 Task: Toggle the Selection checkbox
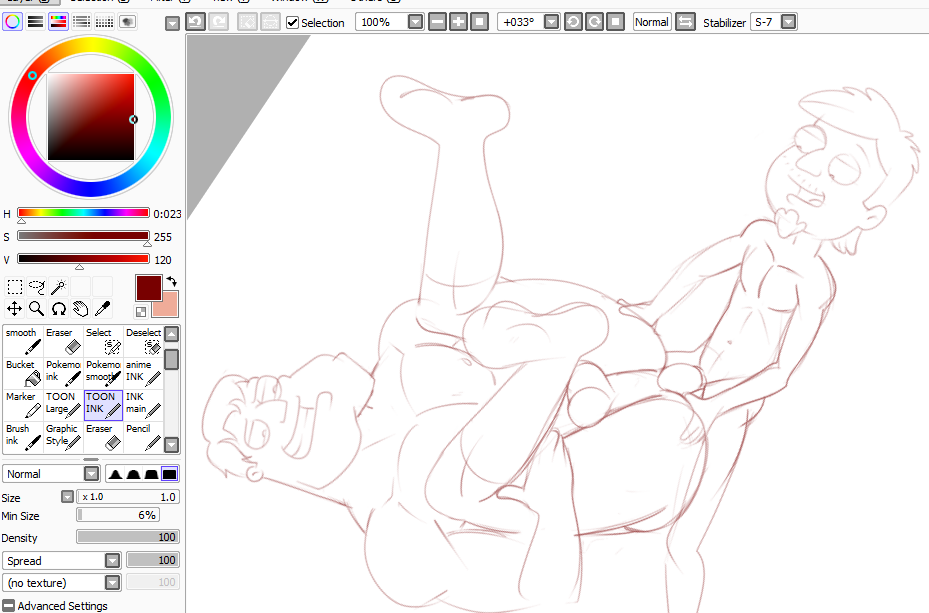(x=293, y=22)
